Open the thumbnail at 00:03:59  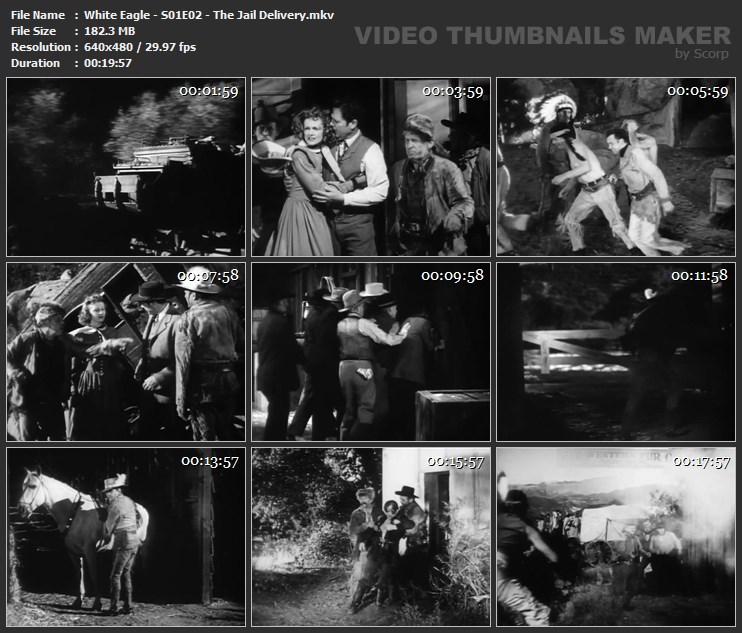coord(371,167)
